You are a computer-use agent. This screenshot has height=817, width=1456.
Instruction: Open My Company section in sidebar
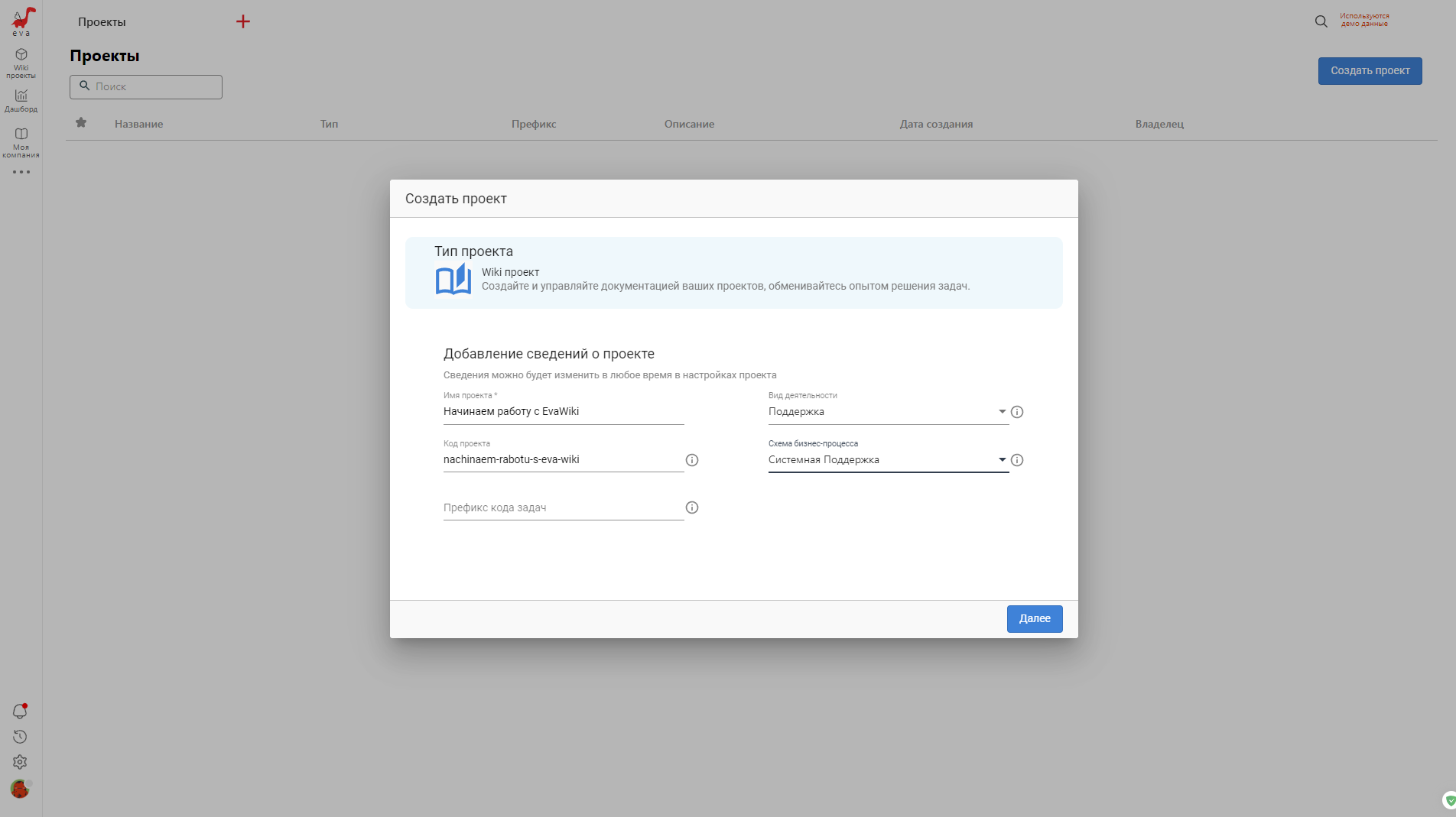[21, 142]
